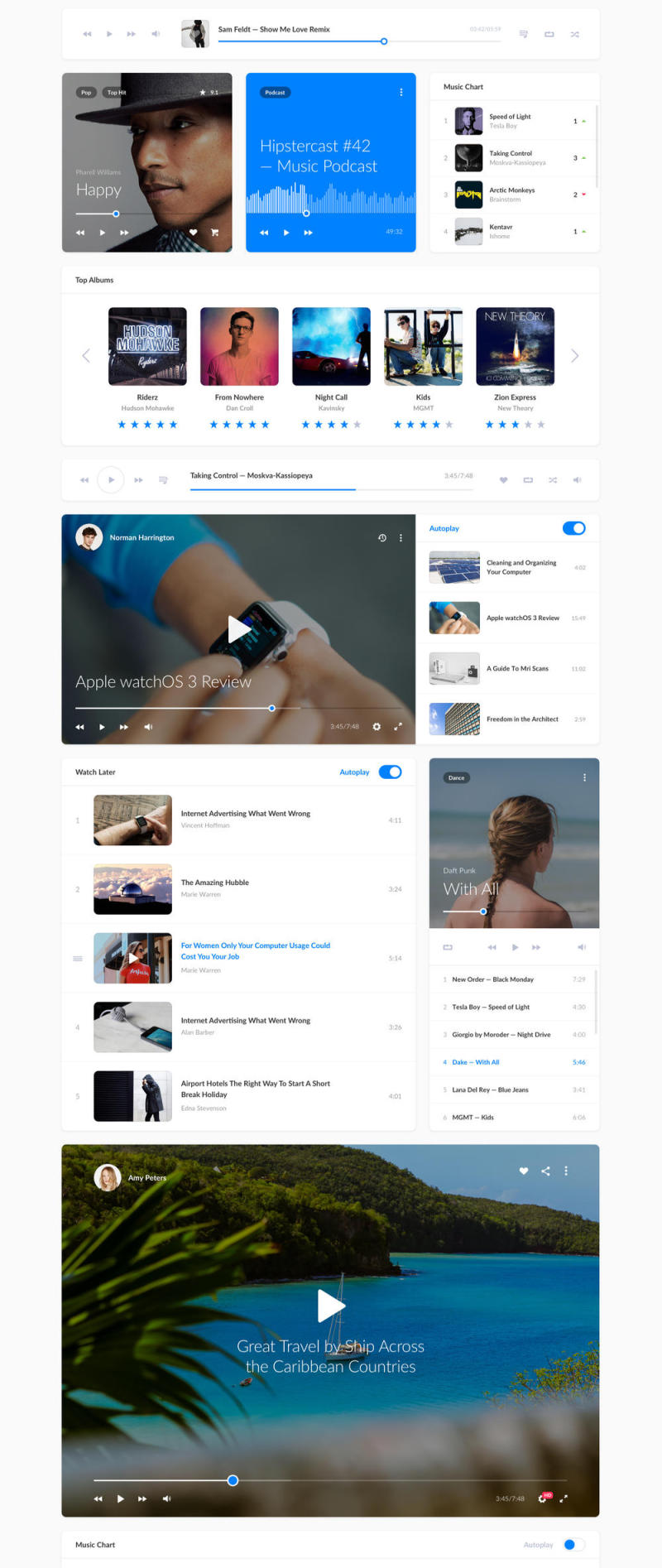Viewport: 662px width, 1568px height.
Task: Play the Hipstercast #42 podcast
Action: click(286, 233)
